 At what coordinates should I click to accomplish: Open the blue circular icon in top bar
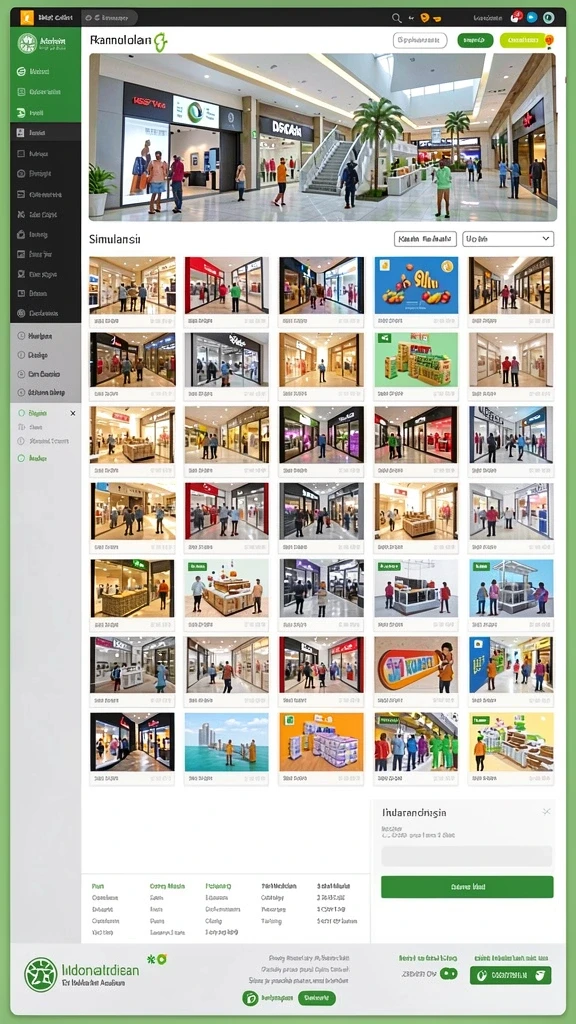(532, 18)
